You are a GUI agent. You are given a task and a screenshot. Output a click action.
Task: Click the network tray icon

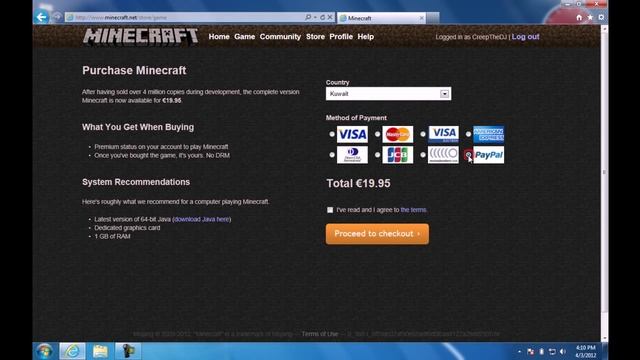(x=552, y=351)
